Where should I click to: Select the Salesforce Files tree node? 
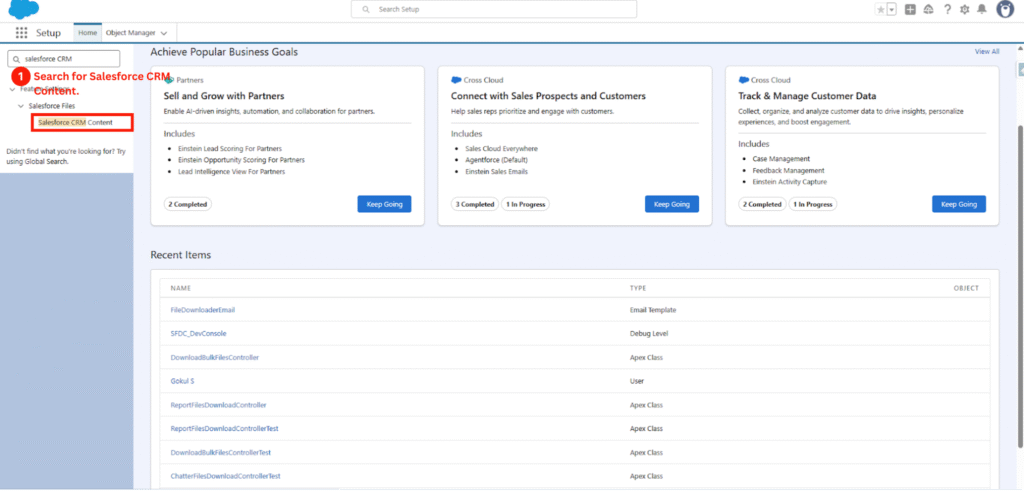[51, 105]
